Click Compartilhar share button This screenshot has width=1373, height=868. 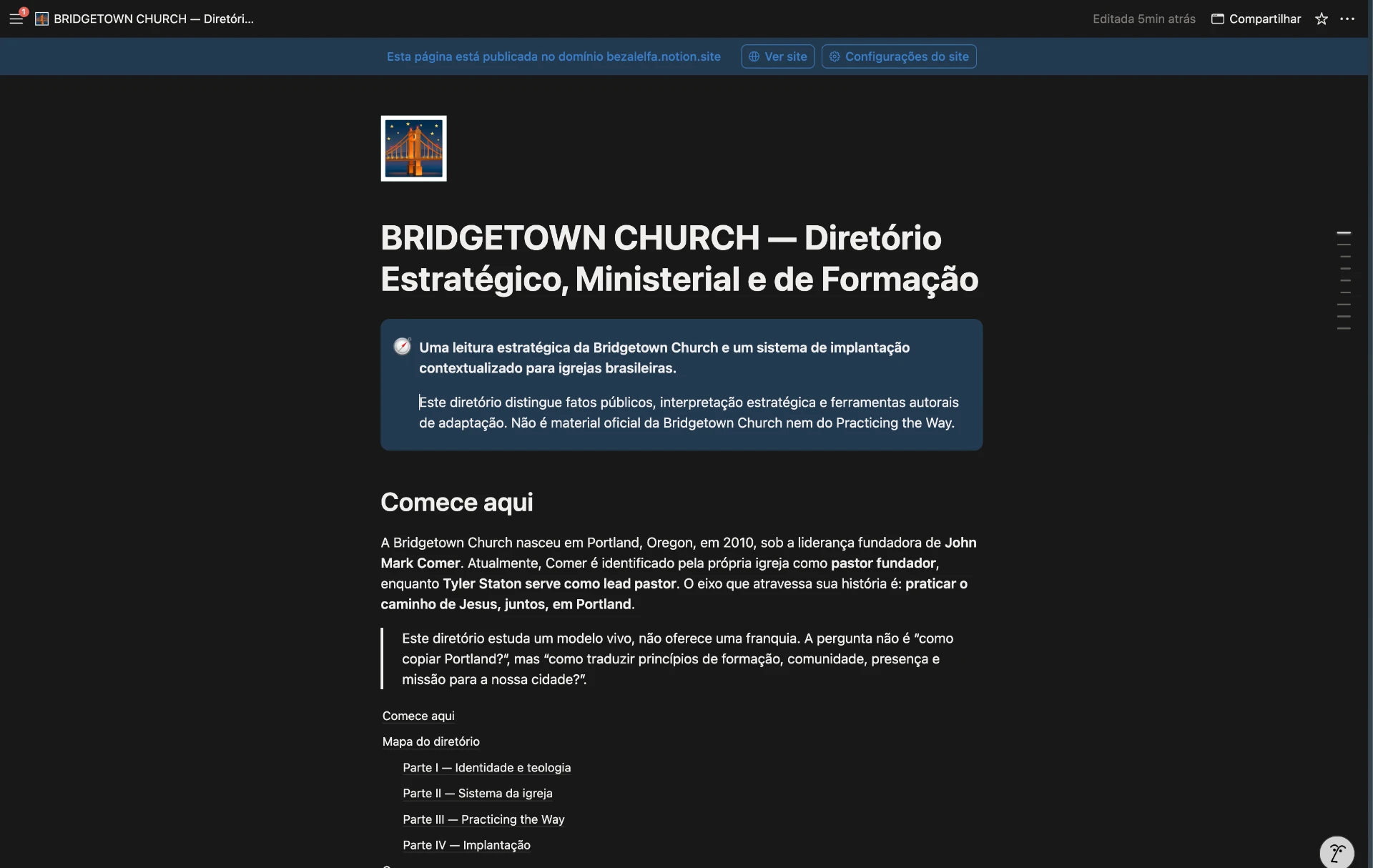pos(1256,19)
